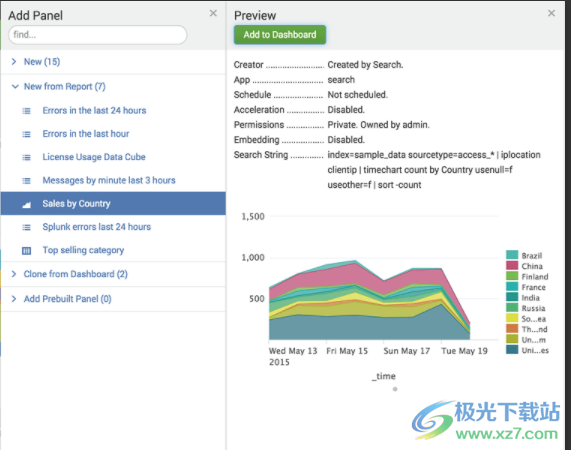Click the list icon beside Splunk errors last 24 hours
The height and width of the screenshot is (450, 571).
click(27, 227)
